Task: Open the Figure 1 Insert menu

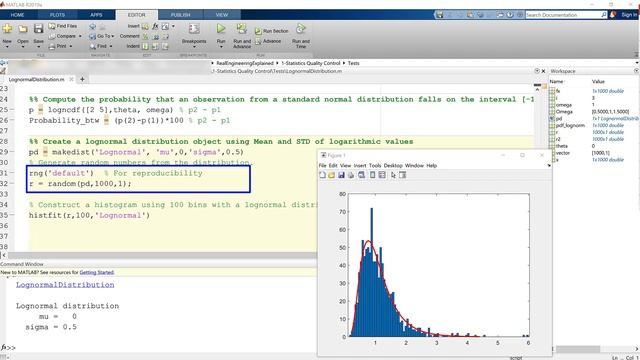Action: pyautogui.click(x=360, y=165)
